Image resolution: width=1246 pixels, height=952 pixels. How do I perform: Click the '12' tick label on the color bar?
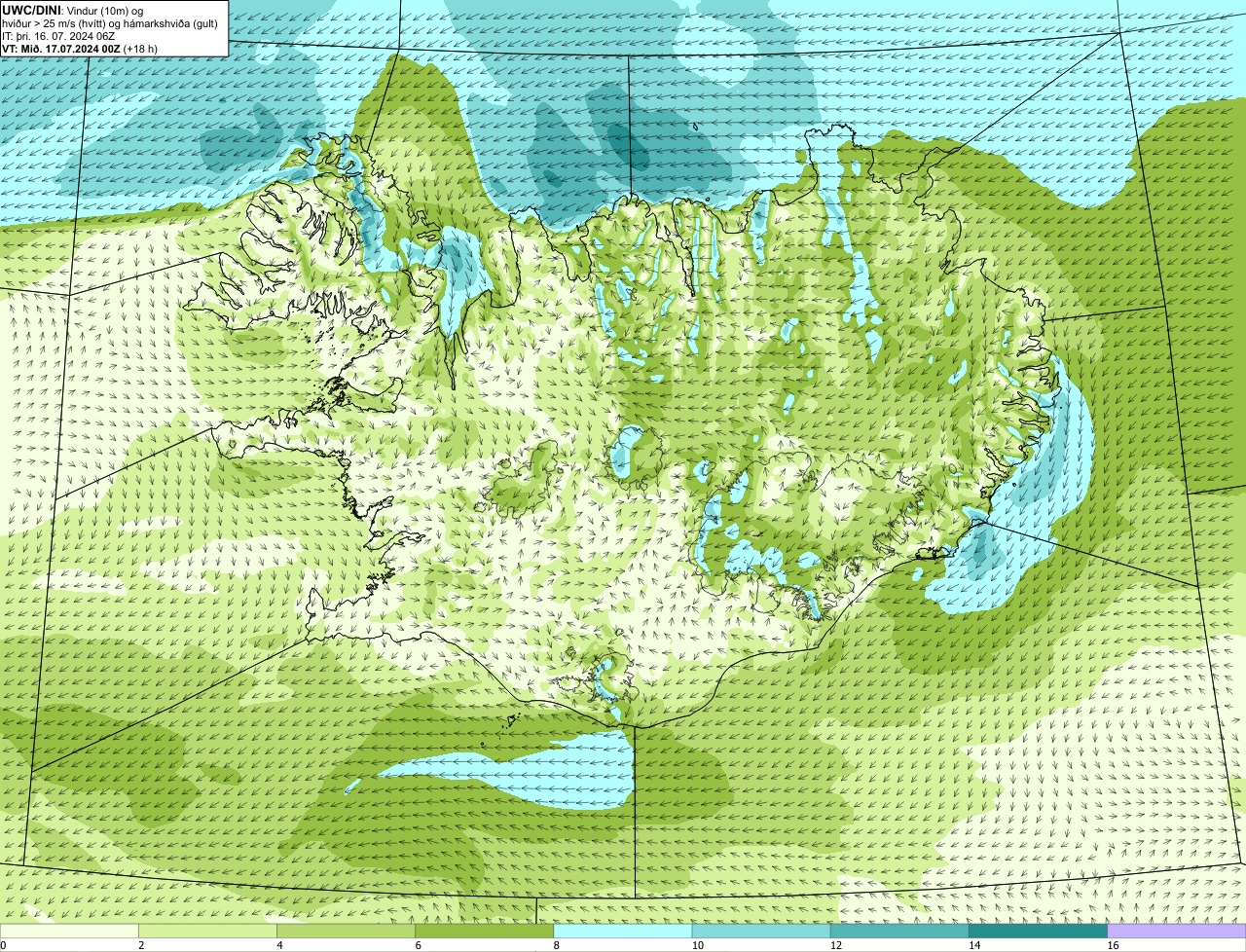(836, 945)
